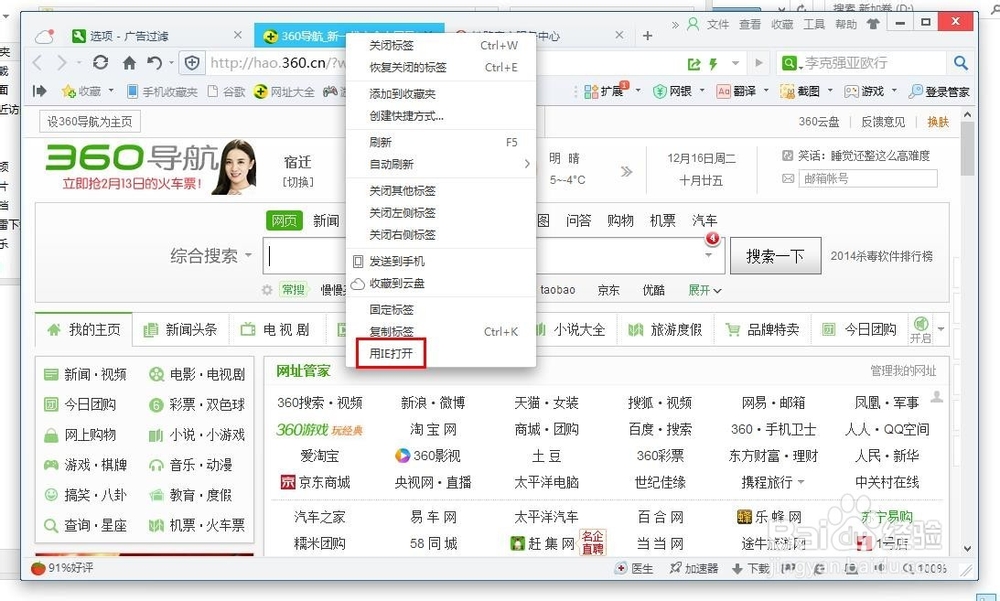The height and width of the screenshot is (601, 1000).
Task: Open the 旅游度假 navigation tab
Action: click(x=665, y=330)
